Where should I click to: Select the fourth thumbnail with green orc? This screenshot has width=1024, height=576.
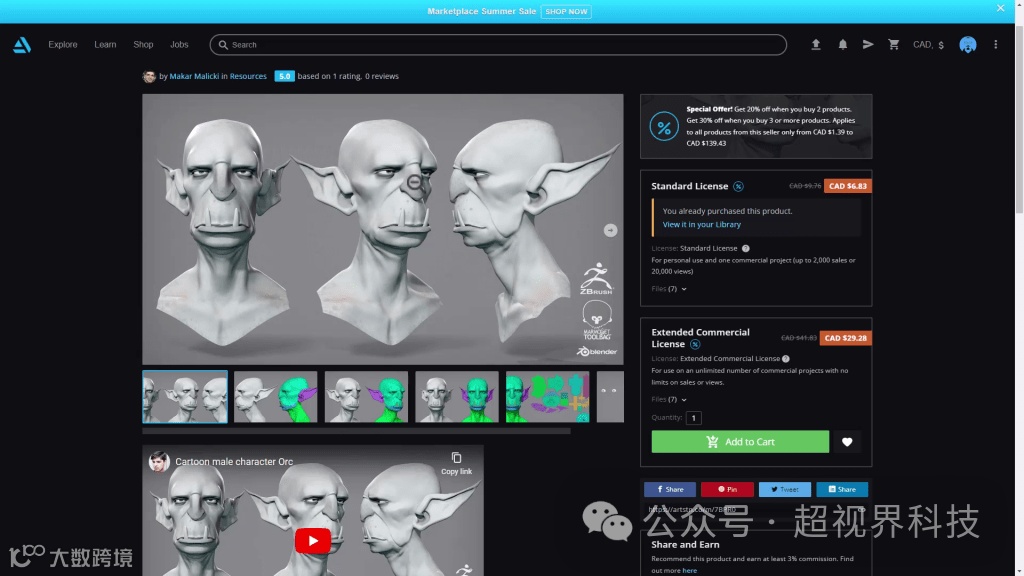tap(456, 396)
